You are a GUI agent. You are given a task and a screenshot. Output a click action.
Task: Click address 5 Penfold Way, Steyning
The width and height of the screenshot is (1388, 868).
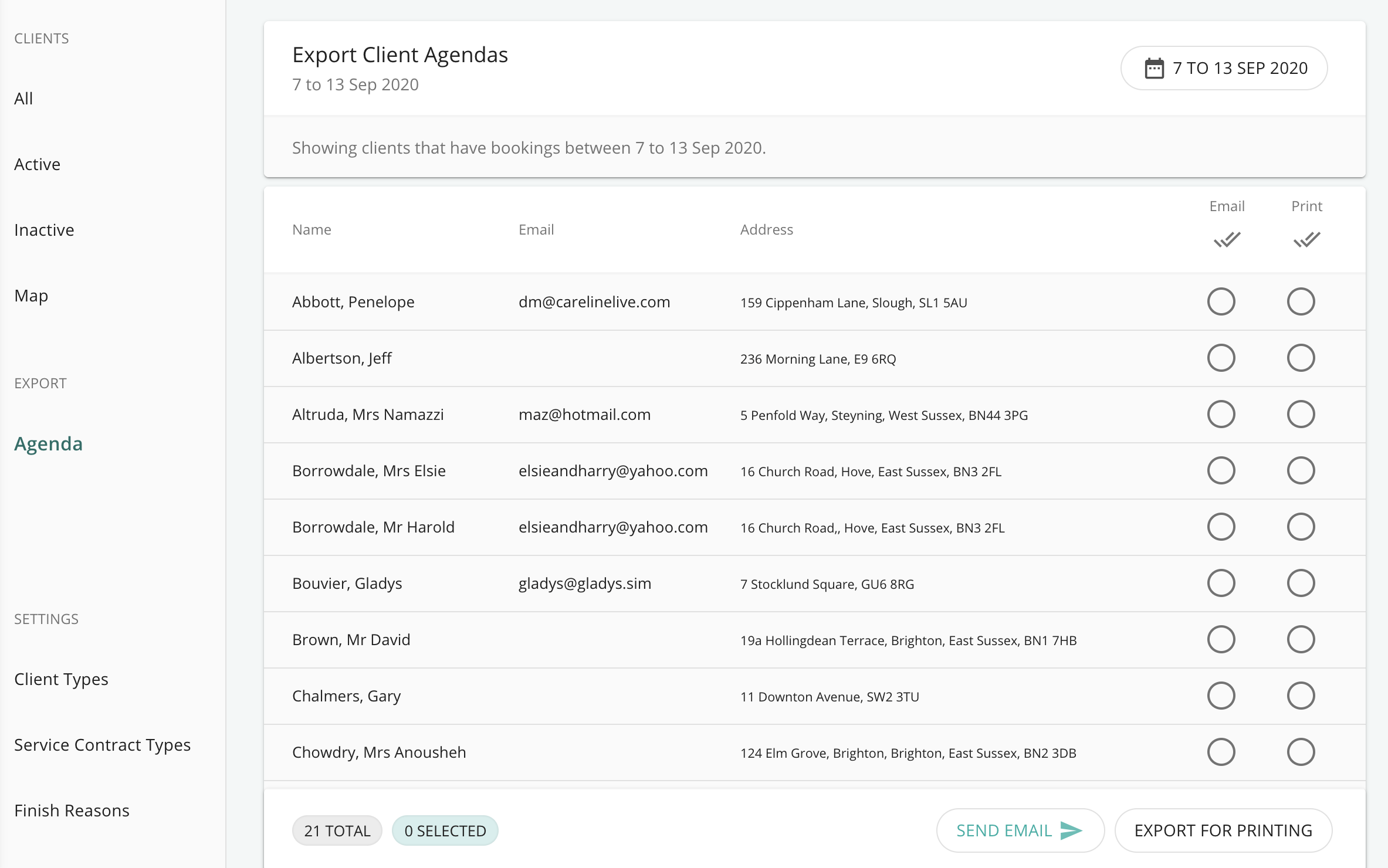pos(884,415)
